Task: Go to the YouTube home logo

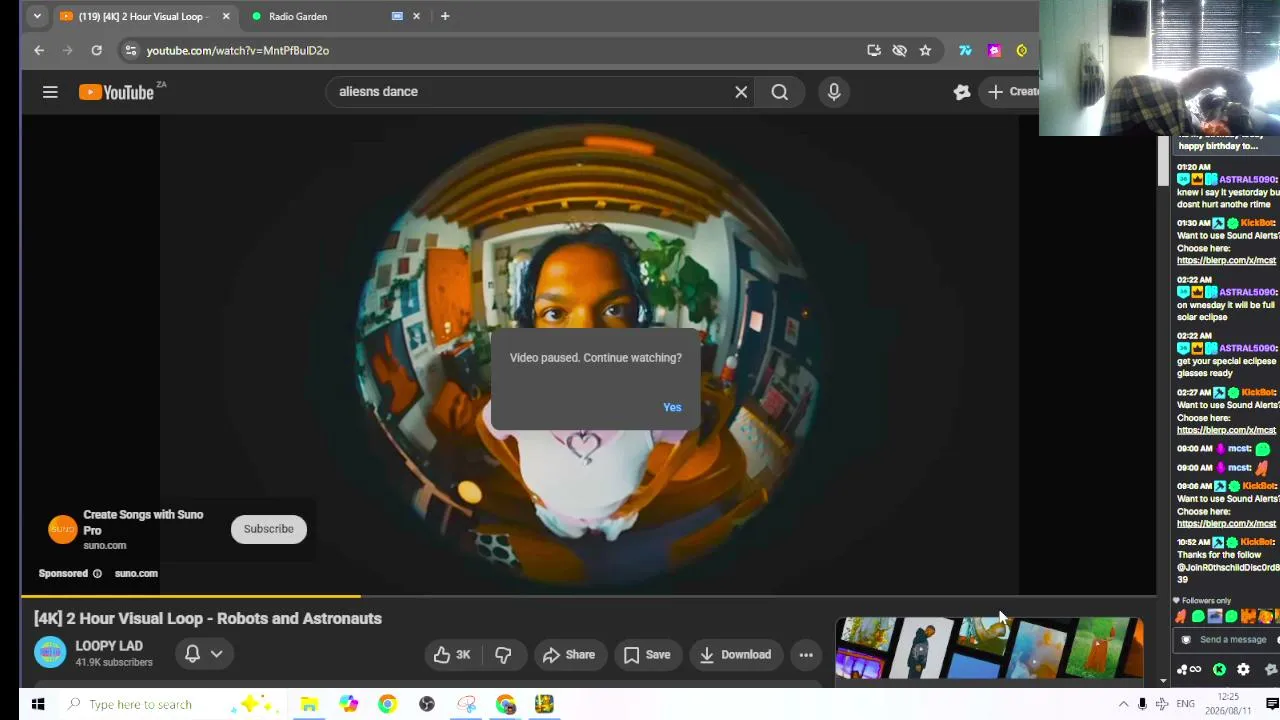Action: click(116, 92)
